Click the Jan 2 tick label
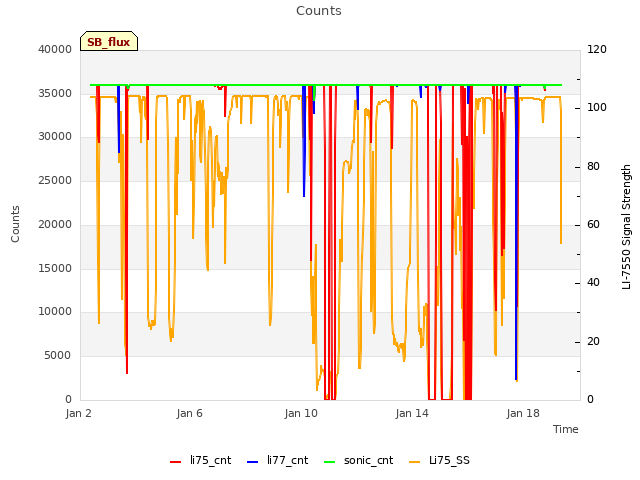640x480 pixels. click(78, 413)
